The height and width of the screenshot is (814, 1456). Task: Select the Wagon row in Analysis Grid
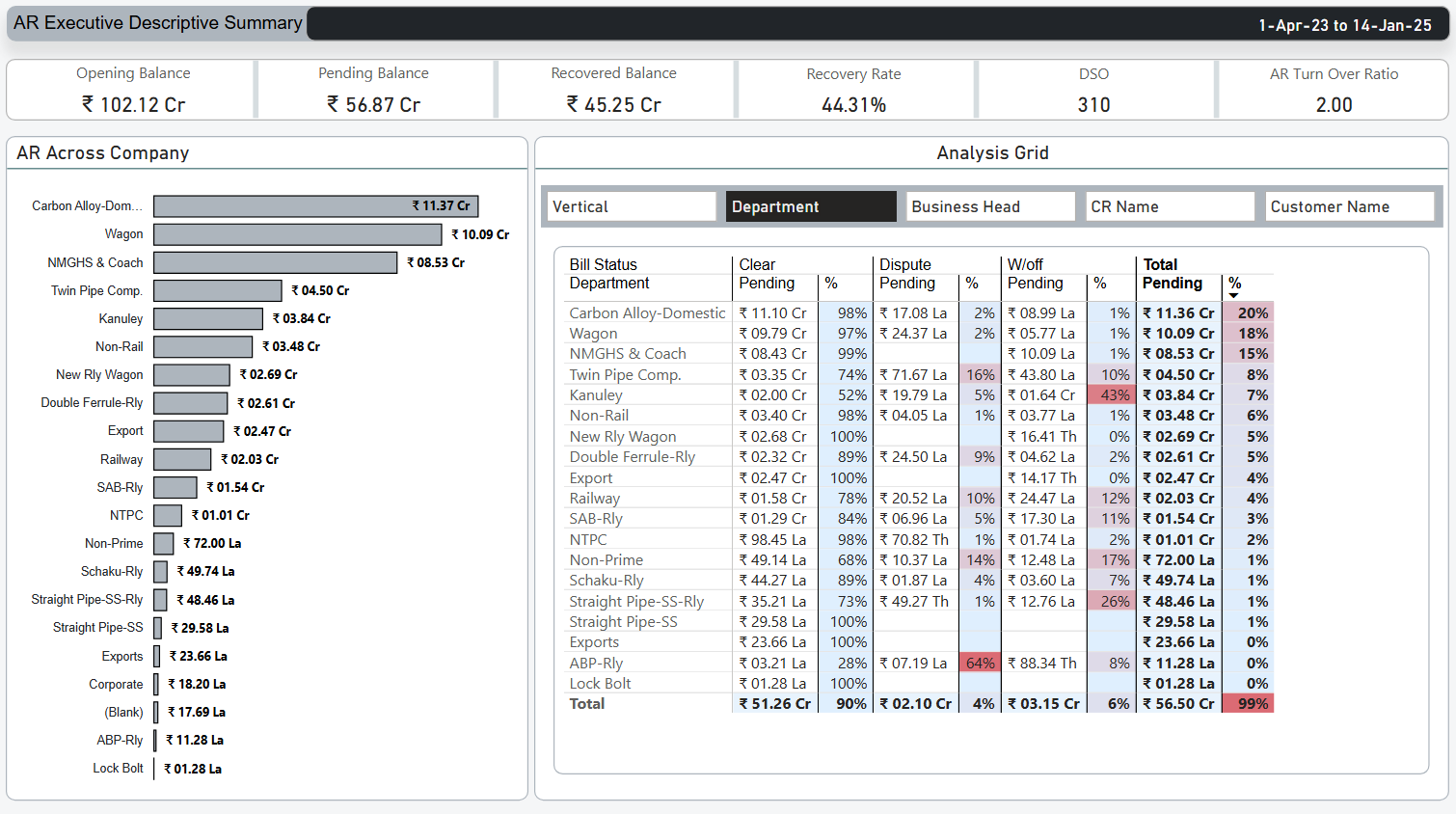tap(920, 333)
